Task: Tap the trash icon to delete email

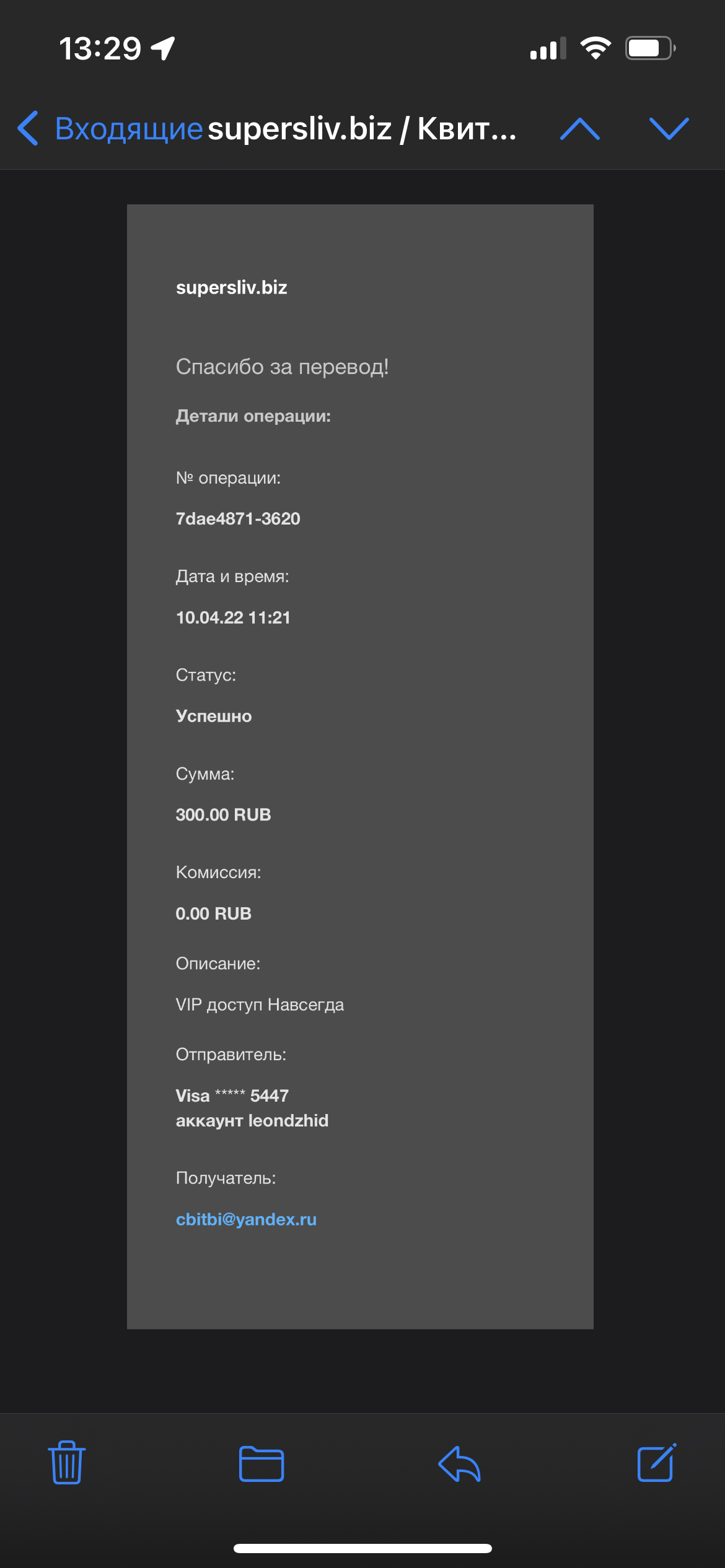Action: pos(67,1463)
